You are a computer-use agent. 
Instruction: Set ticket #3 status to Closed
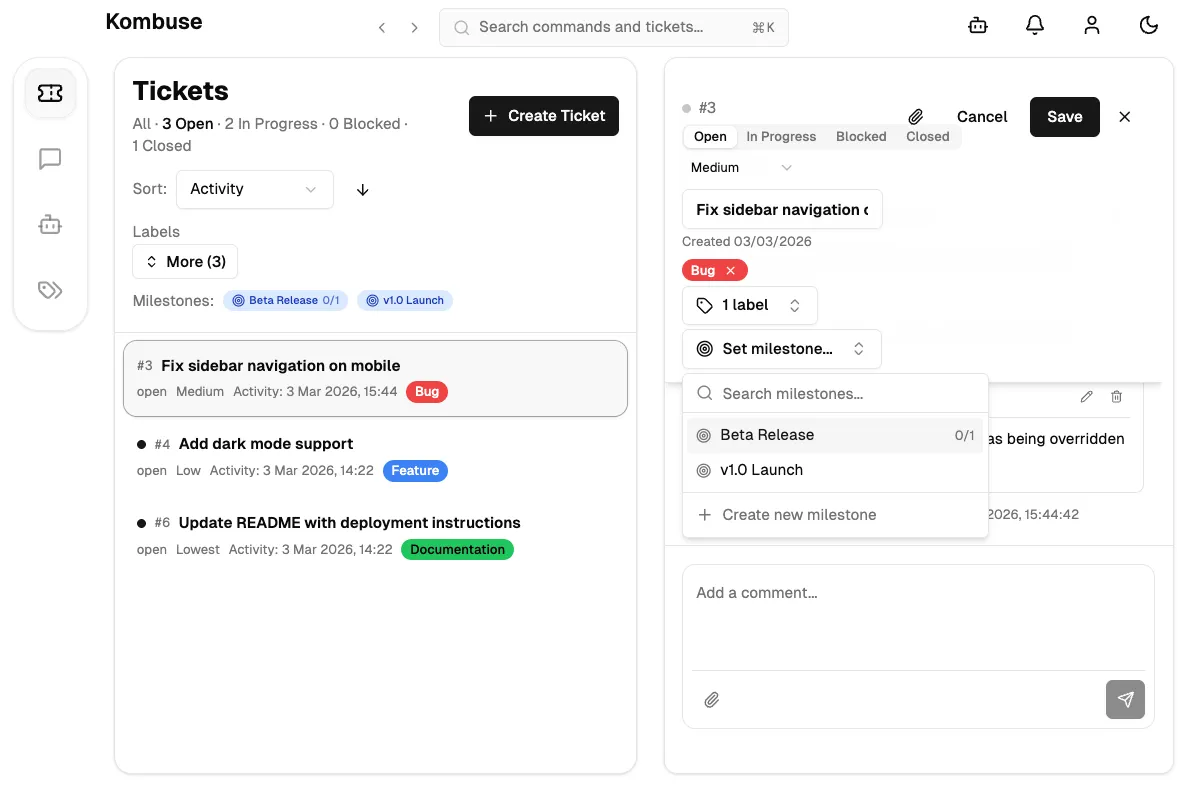pyautogui.click(x=927, y=136)
